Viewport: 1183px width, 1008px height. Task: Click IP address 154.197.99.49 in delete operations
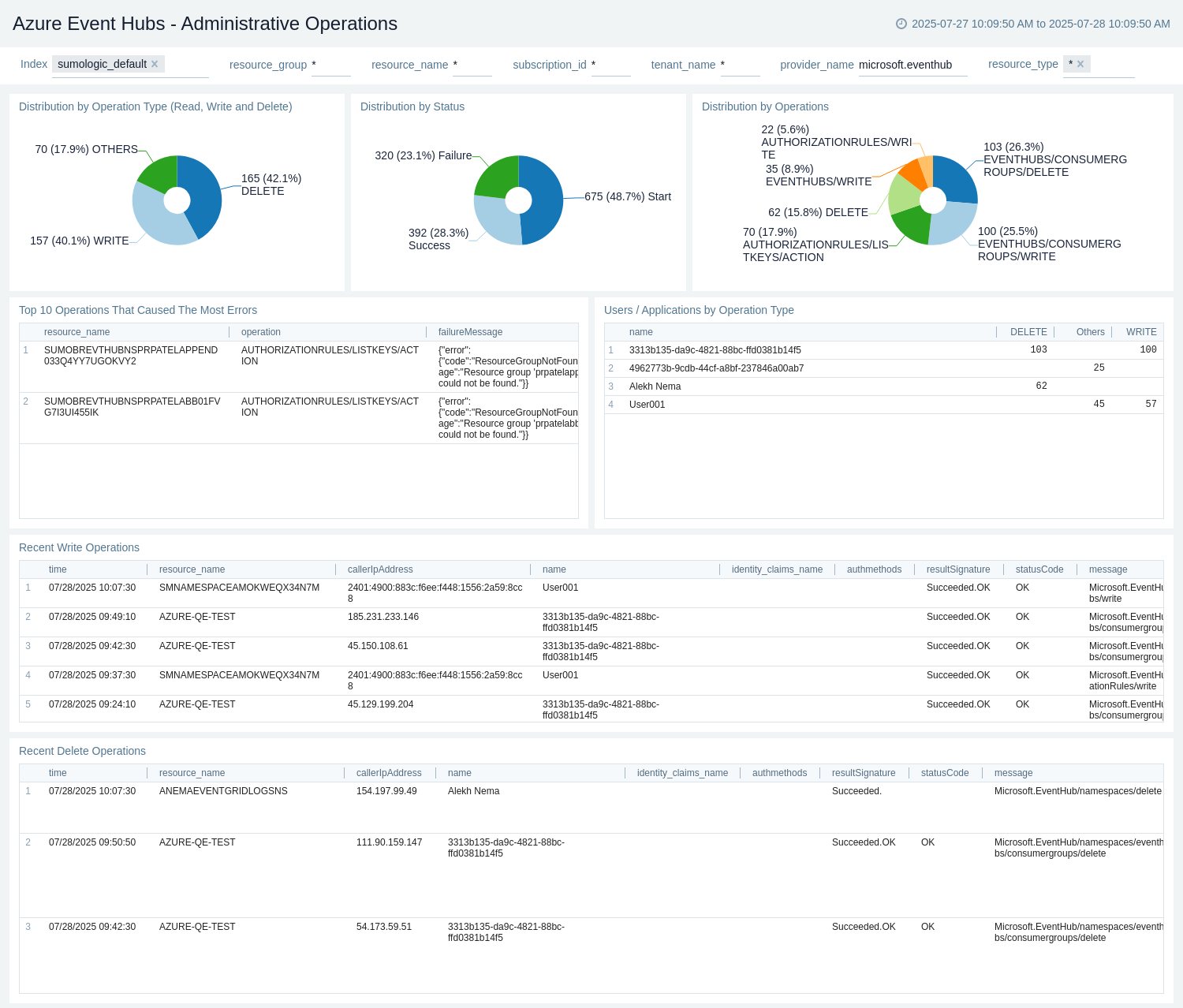click(x=386, y=791)
